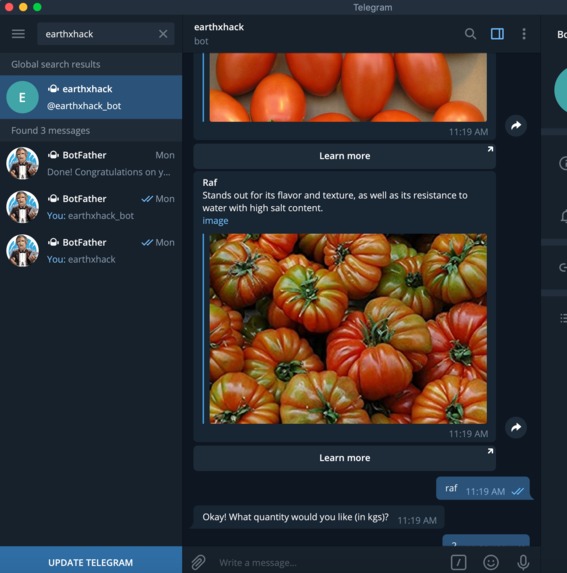Open the Raf tomatoes photo preview

point(348,329)
